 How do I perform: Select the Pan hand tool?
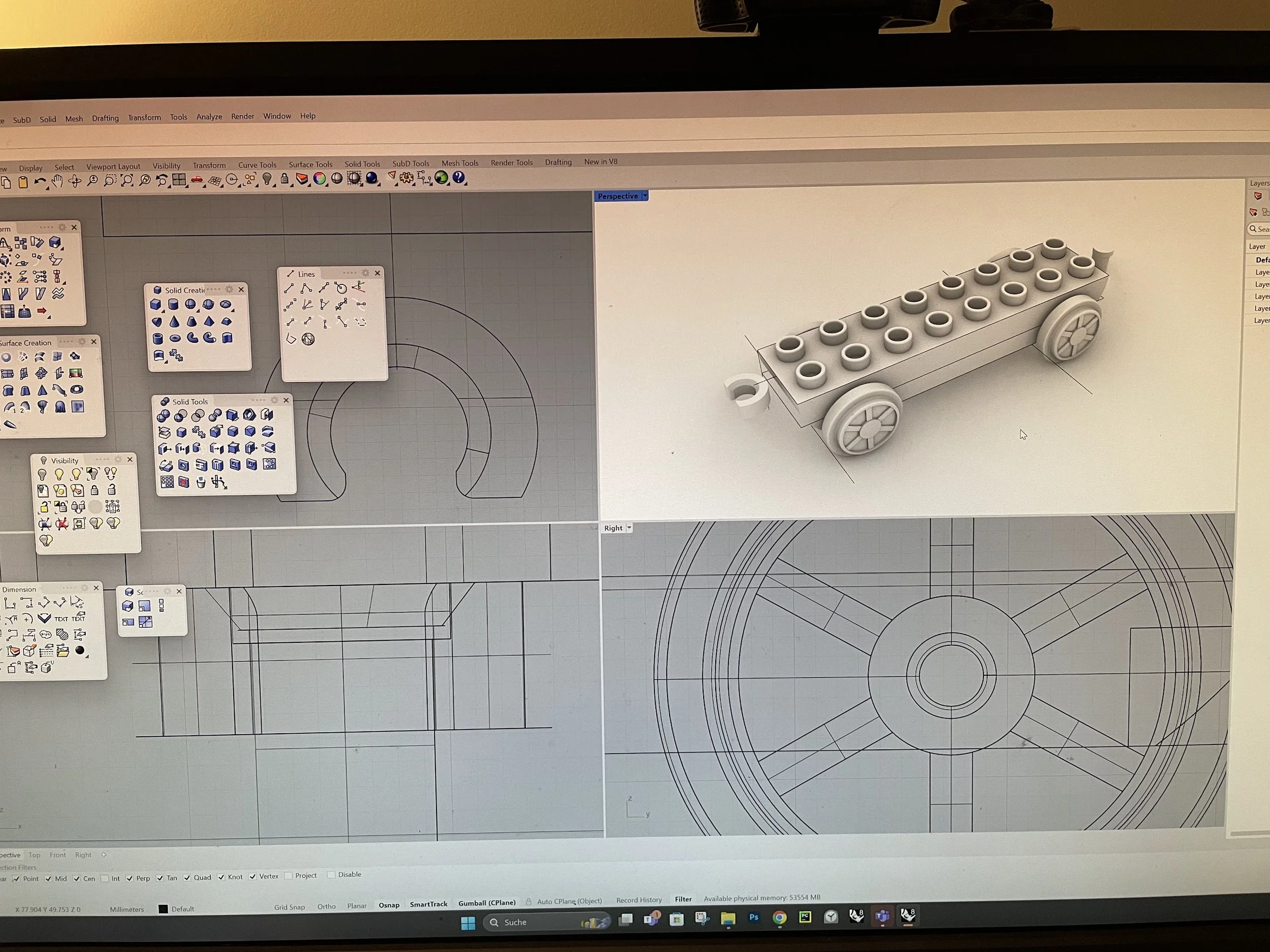pyautogui.click(x=57, y=182)
